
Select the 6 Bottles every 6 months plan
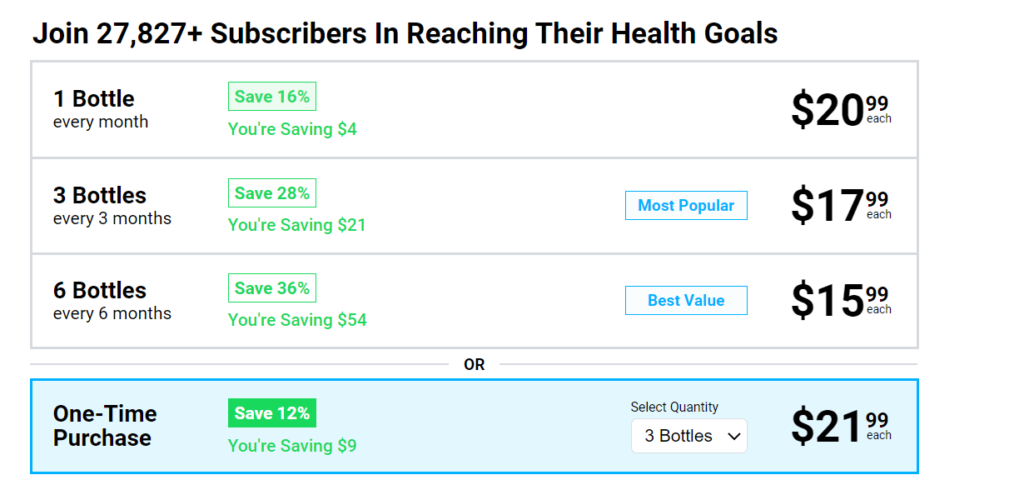[x=112, y=300]
